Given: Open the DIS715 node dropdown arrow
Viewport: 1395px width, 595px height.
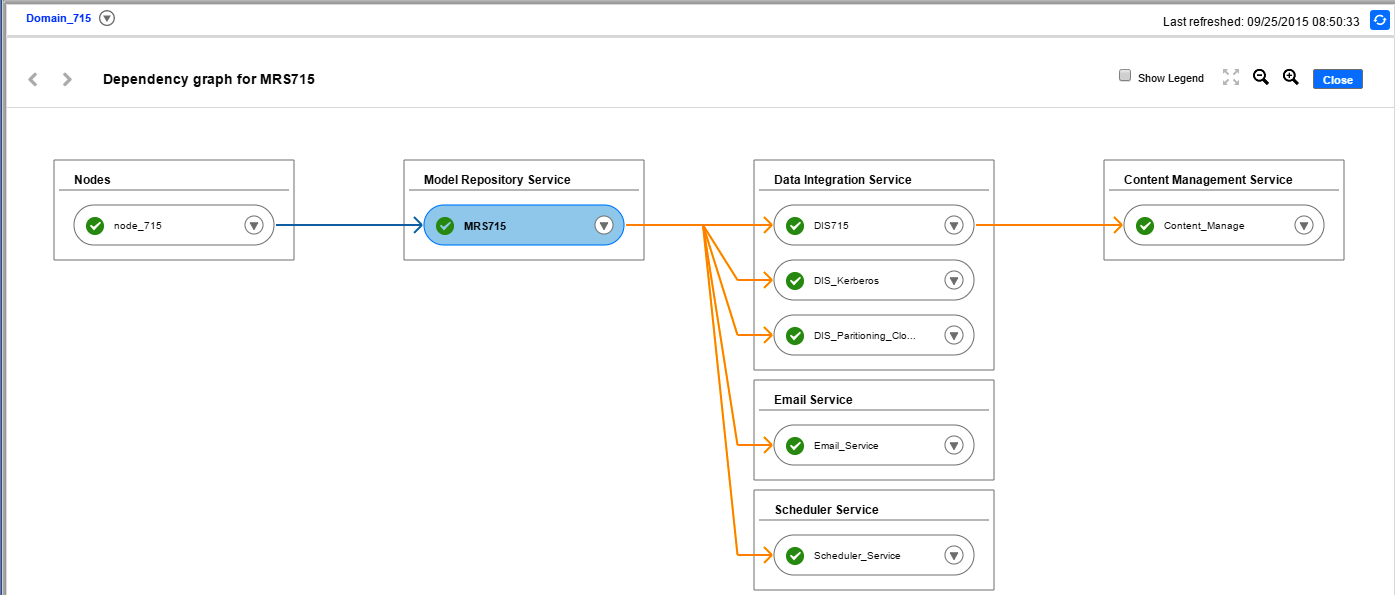Looking at the screenshot, I should click(x=953, y=226).
